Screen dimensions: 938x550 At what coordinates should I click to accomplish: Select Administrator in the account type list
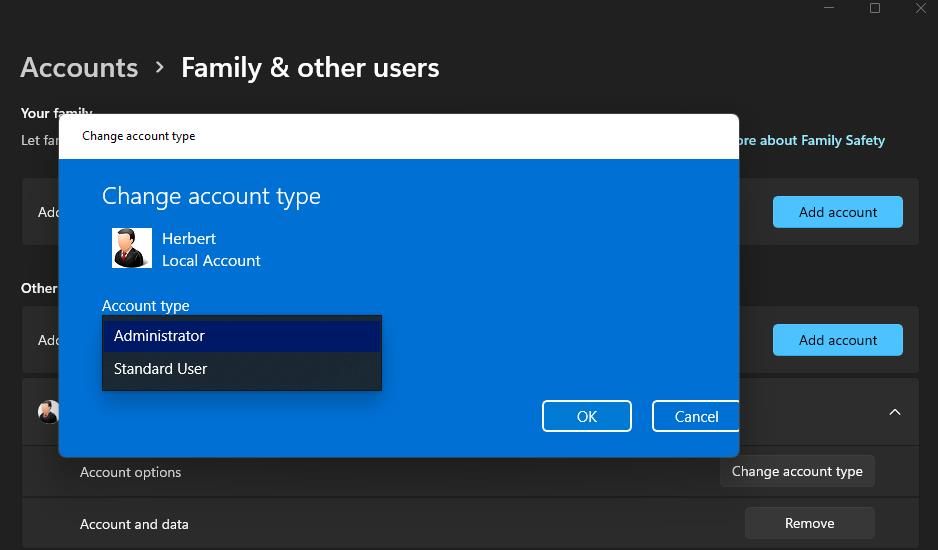[x=241, y=336]
